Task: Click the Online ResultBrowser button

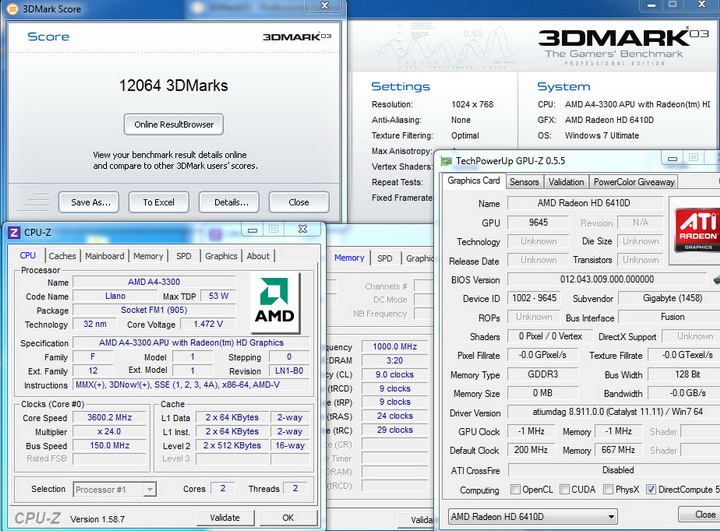Action: tap(174, 124)
